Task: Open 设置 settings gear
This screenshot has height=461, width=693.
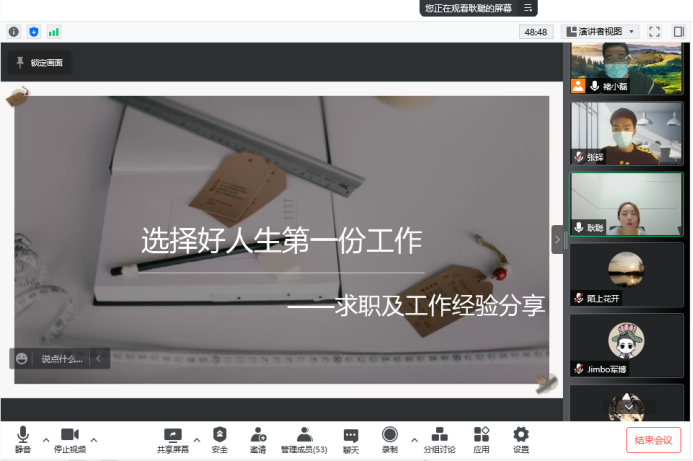Action: click(521, 439)
